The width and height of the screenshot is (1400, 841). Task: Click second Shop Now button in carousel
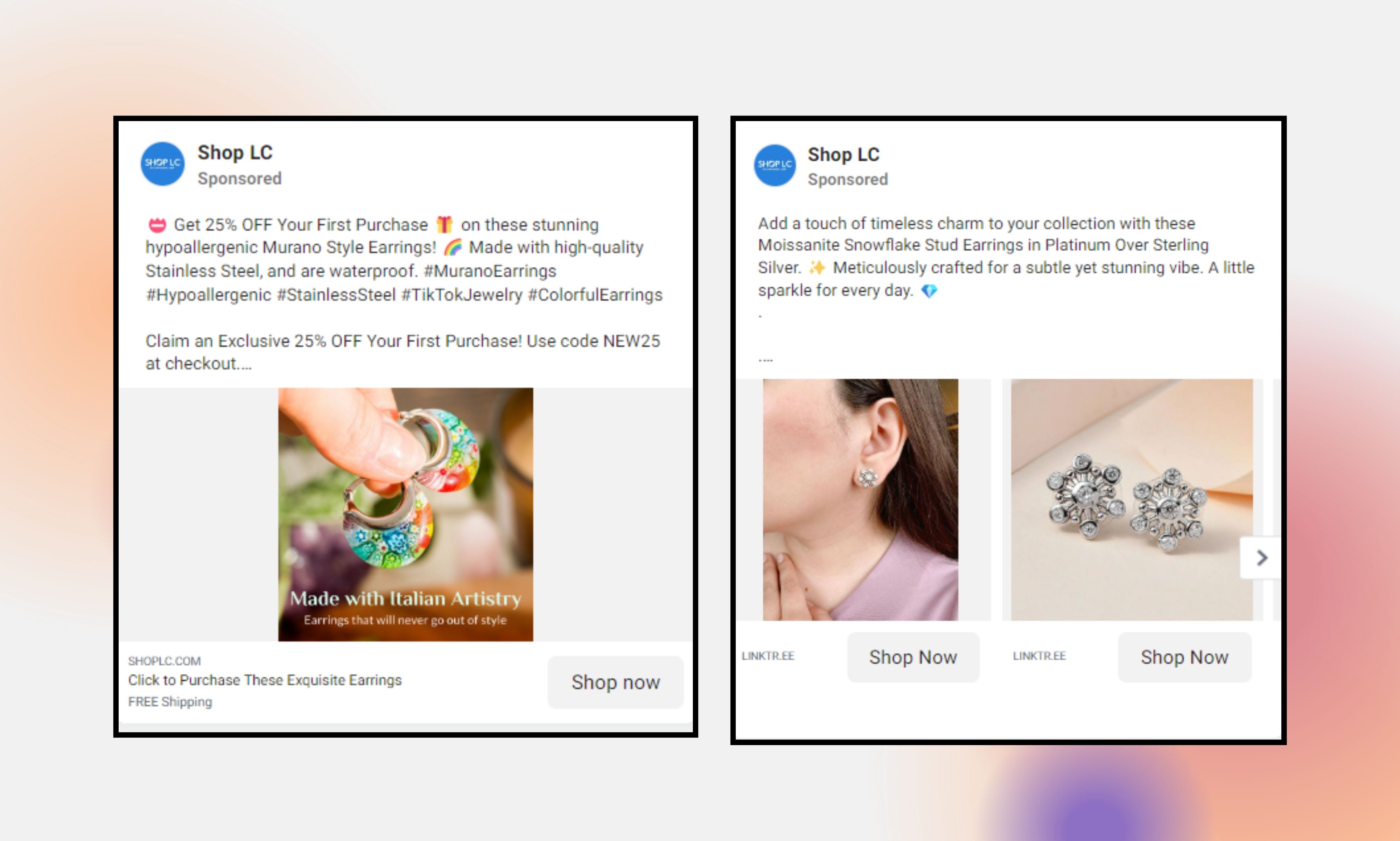(x=1184, y=657)
